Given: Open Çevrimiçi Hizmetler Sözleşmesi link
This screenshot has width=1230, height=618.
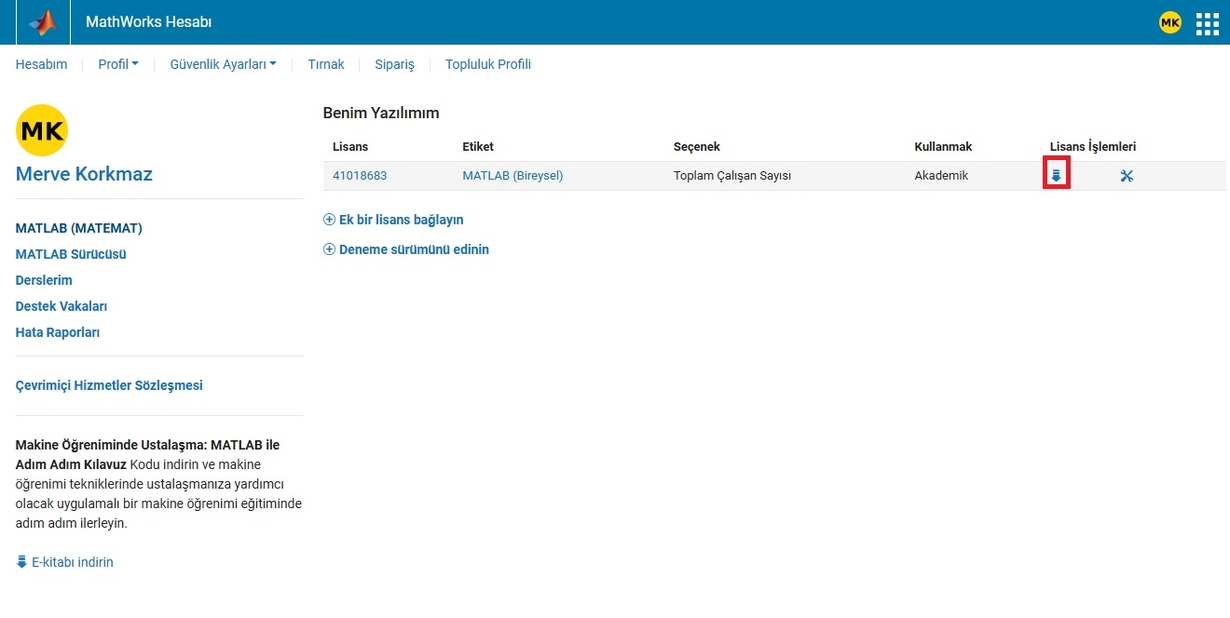Looking at the screenshot, I should [109, 385].
